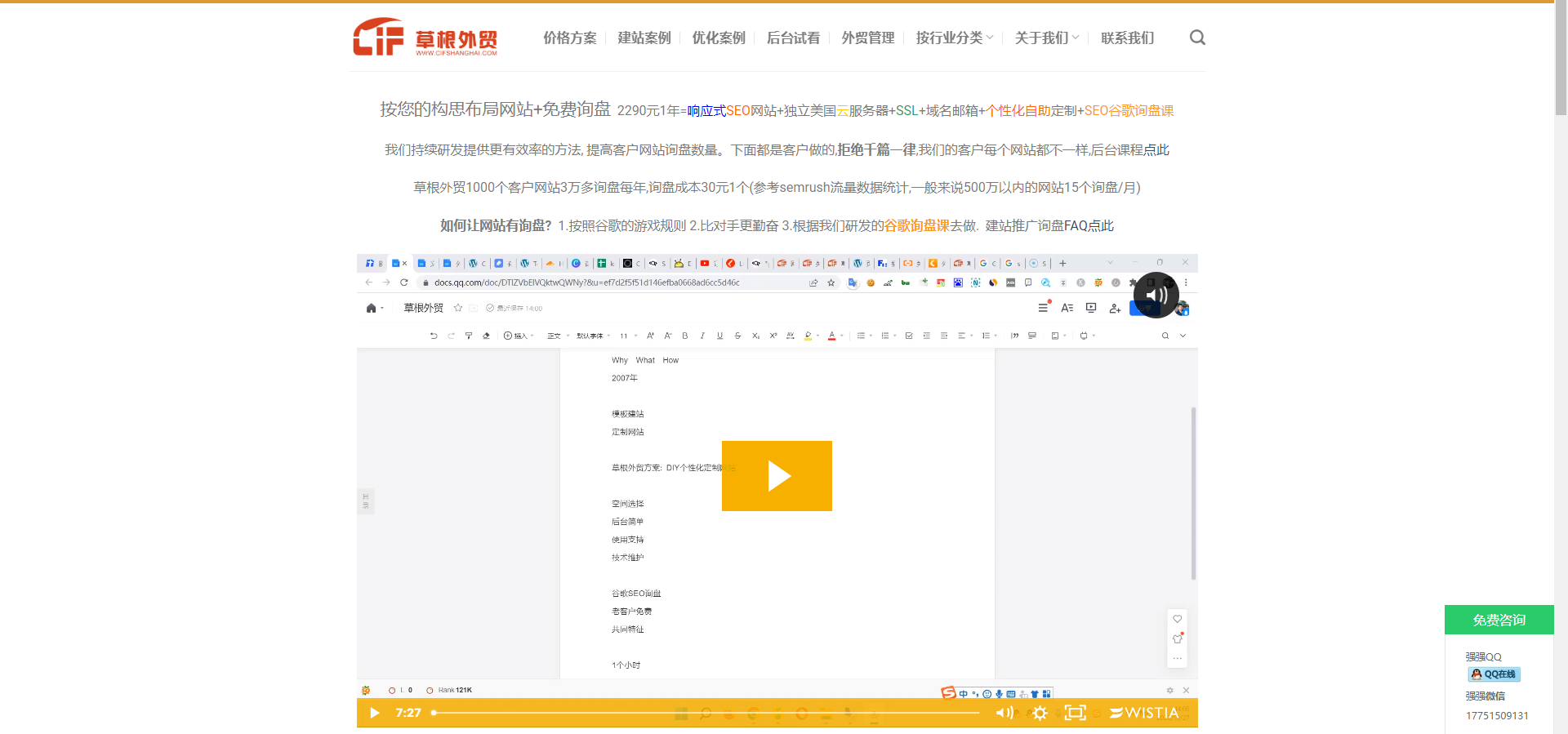Toggle volume icon in Wistia control bar
The height and width of the screenshot is (734, 1568).
pyautogui.click(x=1004, y=713)
